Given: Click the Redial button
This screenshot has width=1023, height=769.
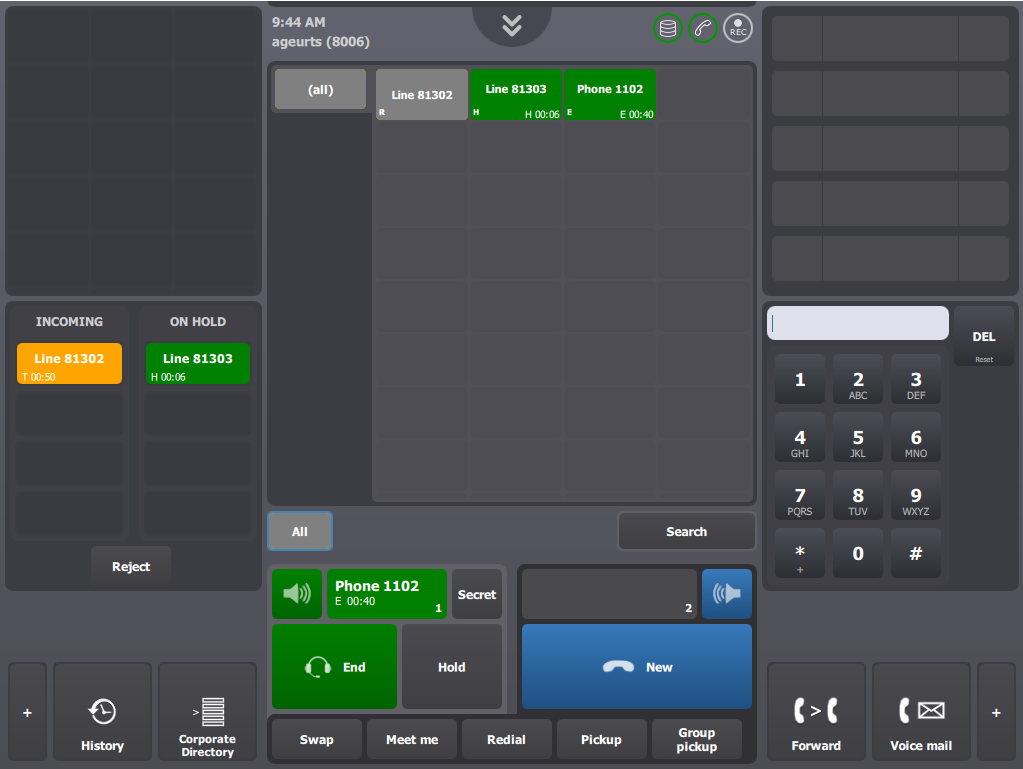Looking at the screenshot, I should coord(506,740).
